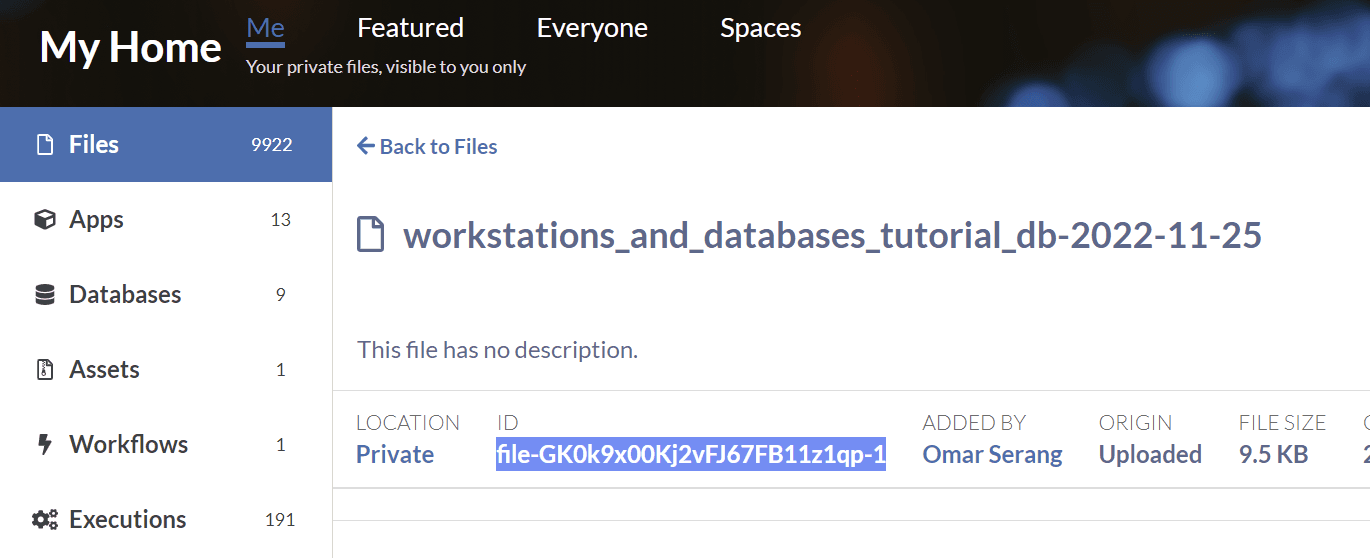Click the highlighted file ID text

(x=691, y=454)
